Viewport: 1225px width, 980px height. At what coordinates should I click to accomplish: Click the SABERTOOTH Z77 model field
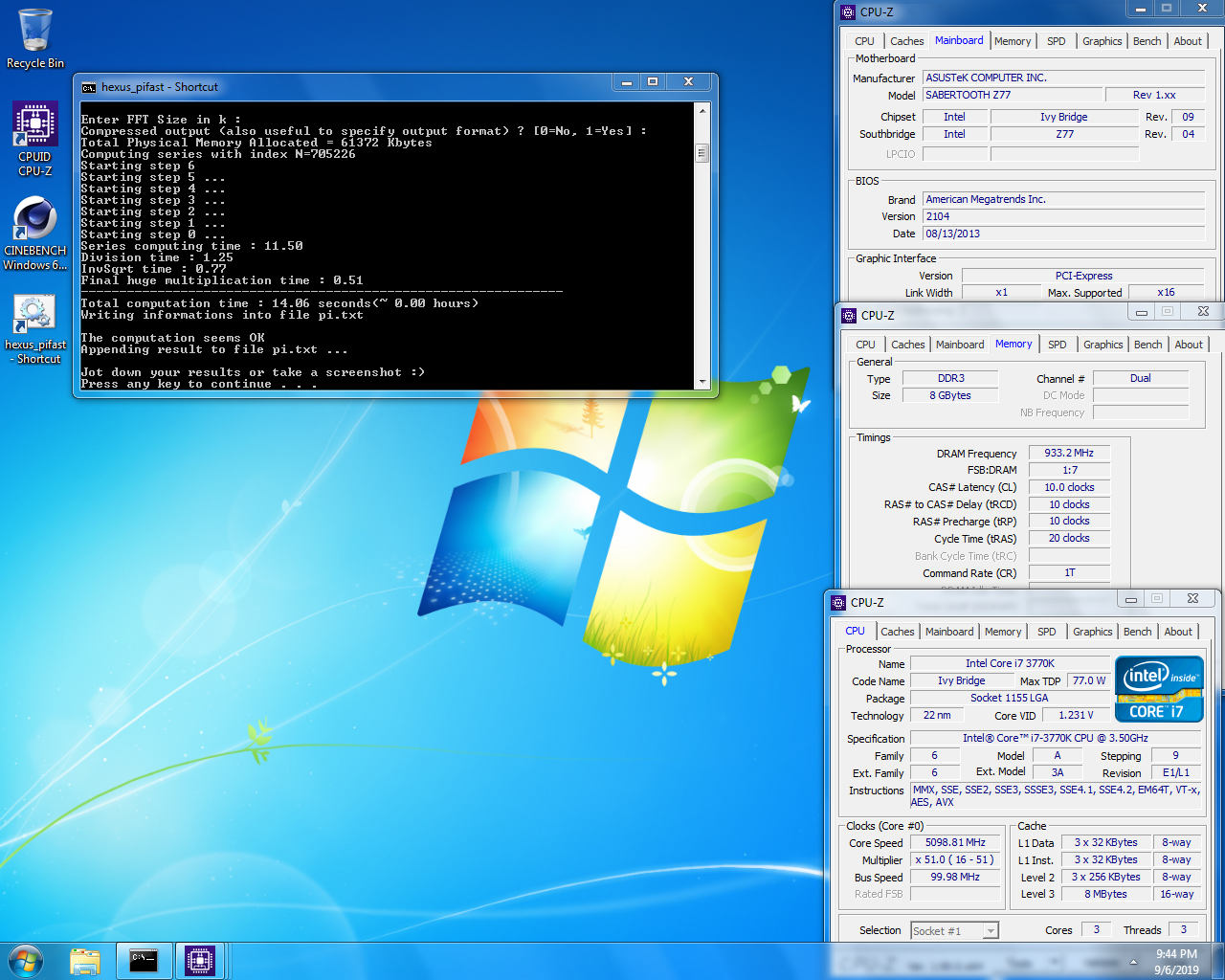pyautogui.click(x=1012, y=95)
